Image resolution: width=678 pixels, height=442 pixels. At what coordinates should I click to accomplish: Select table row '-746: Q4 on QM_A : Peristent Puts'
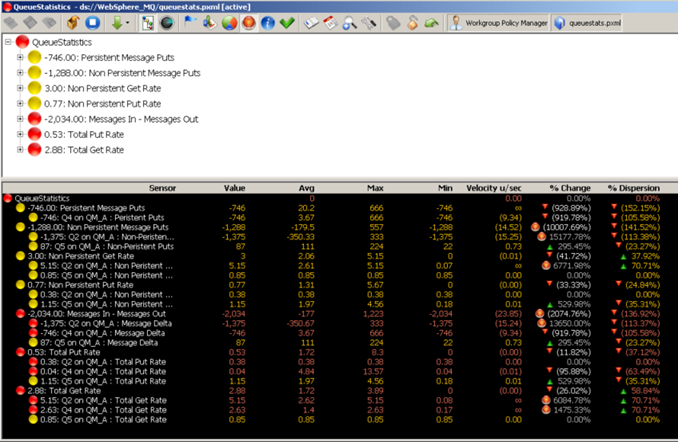pyautogui.click(x=339, y=218)
